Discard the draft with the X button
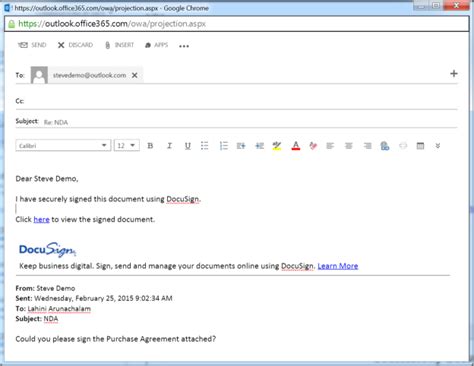 click(75, 45)
